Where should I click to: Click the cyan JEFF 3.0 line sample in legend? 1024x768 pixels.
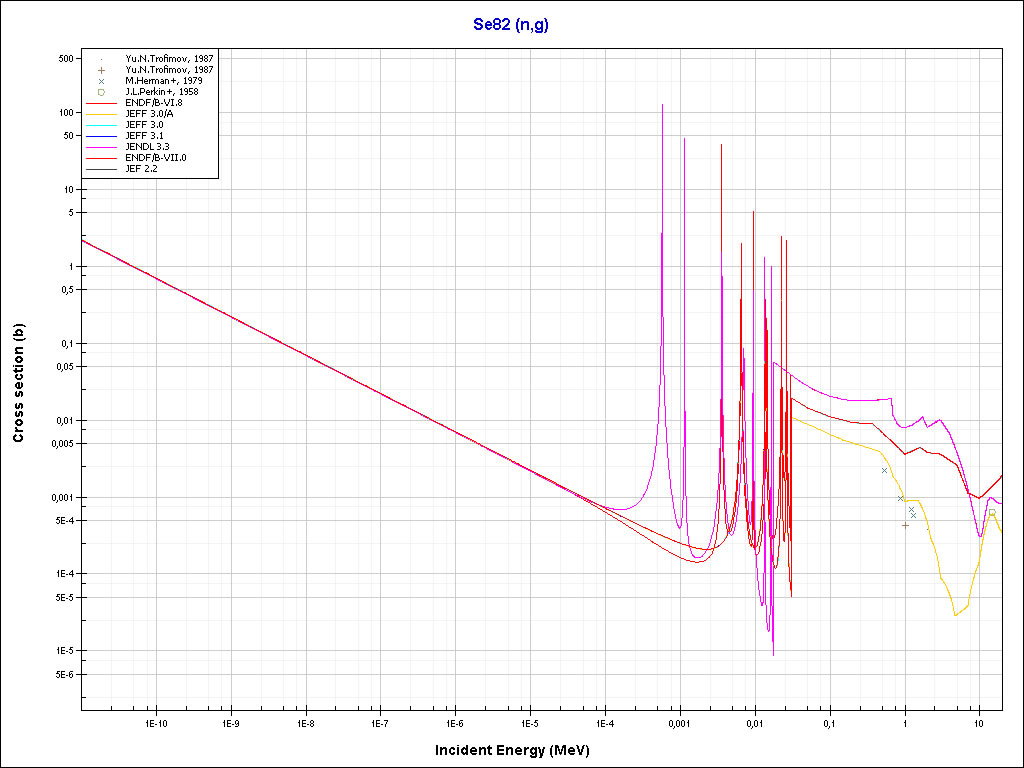coord(102,125)
